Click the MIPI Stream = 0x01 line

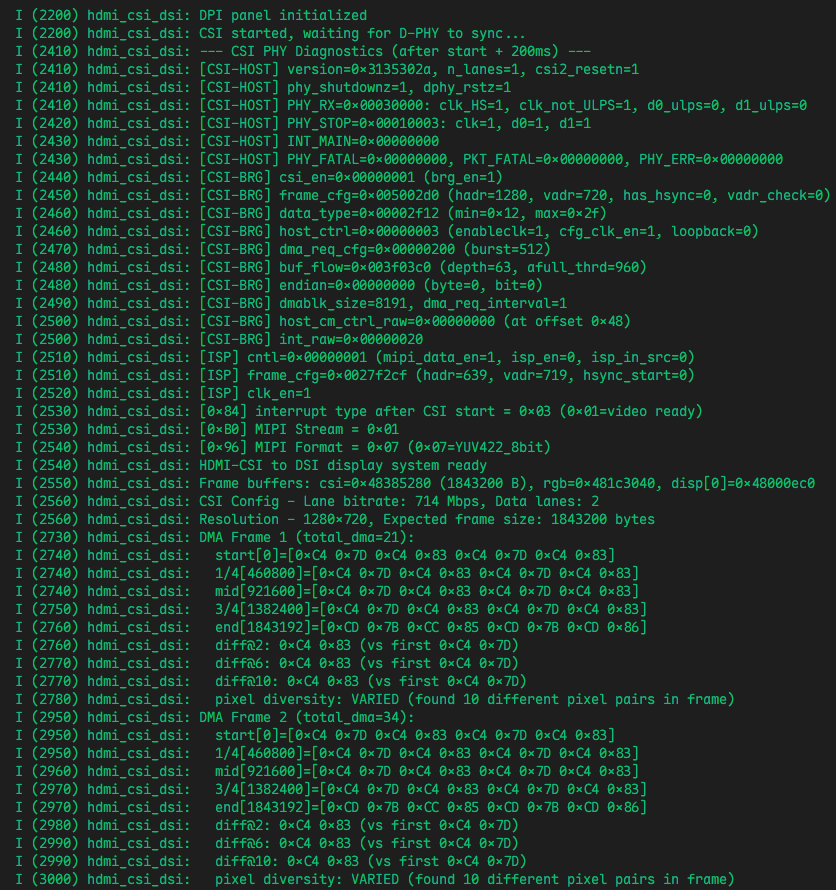pyautogui.click(x=207, y=430)
